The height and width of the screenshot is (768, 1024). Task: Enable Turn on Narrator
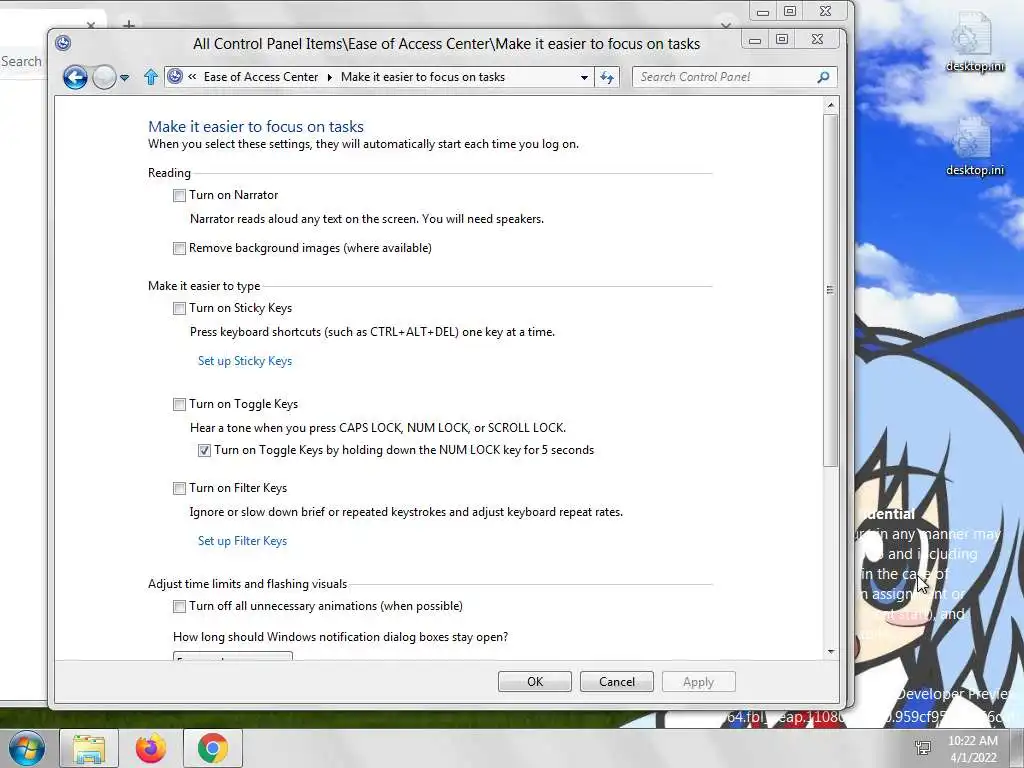point(179,195)
